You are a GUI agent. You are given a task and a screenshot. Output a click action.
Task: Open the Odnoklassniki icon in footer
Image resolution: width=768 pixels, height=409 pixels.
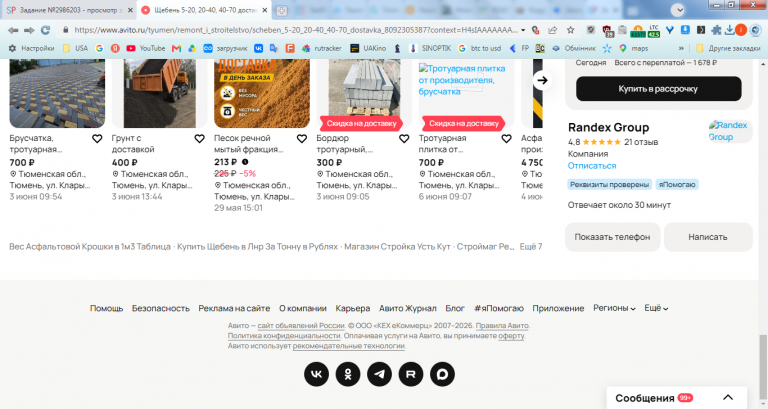[348, 374]
